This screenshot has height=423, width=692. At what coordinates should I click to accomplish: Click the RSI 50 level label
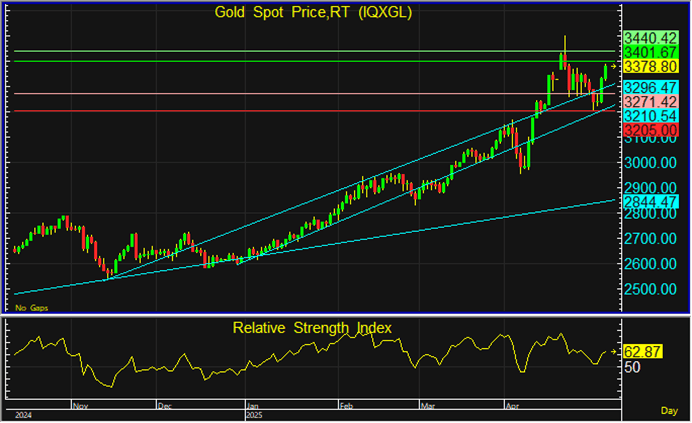633,368
